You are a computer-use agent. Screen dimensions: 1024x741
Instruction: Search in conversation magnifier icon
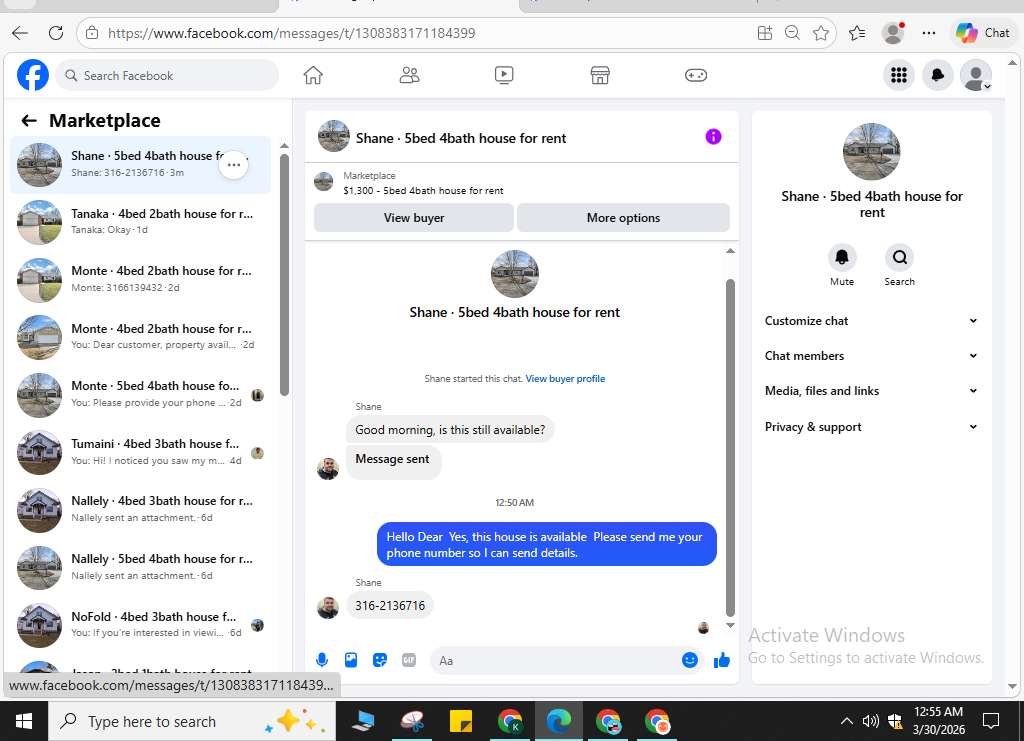[899, 257]
